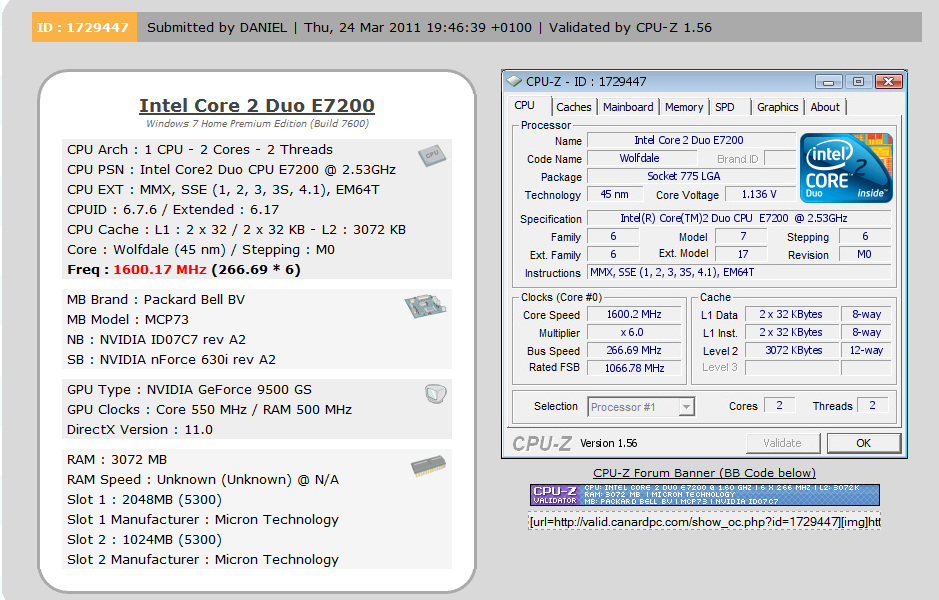Click the Multiplier value x 6.0
This screenshot has width=939, height=600.
pos(634,332)
